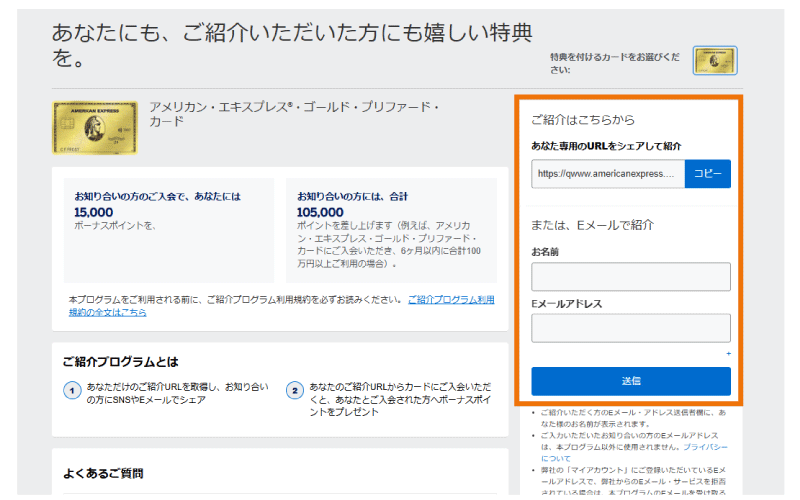Click the step 2 circle icon
The image size is (800, 500).
pos(294,391)
